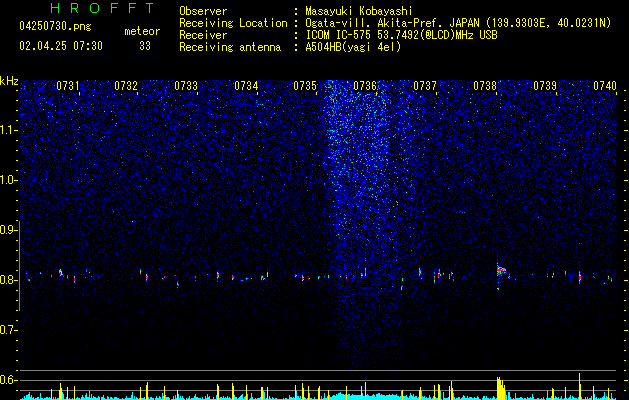The image size is (629, 400).
Task: Click the Ogata-vill. Akita-Pref. JAPAN location text
Action: pyautogui.click(x=458, y=23)
